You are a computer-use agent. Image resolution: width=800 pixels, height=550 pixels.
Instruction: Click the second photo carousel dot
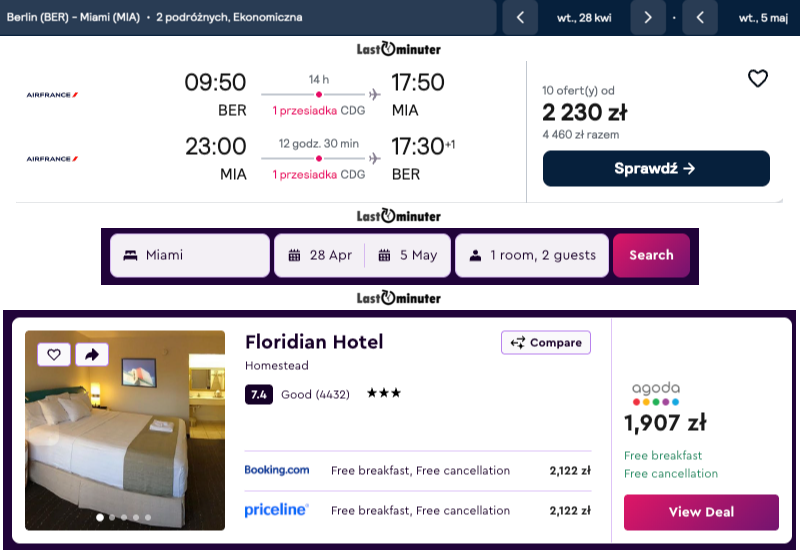tap(111, 518)
